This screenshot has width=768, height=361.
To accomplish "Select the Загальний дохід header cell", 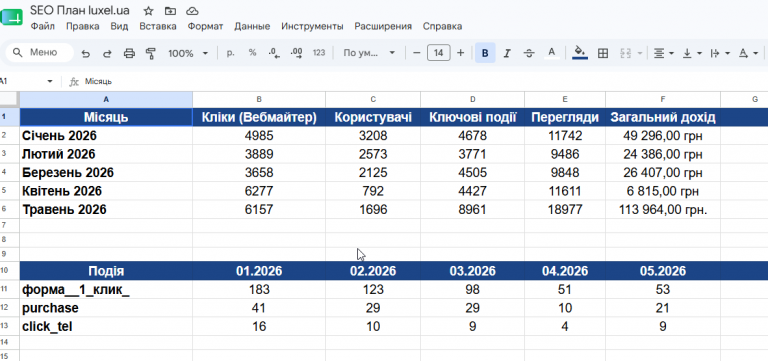I will pos(663,117).
